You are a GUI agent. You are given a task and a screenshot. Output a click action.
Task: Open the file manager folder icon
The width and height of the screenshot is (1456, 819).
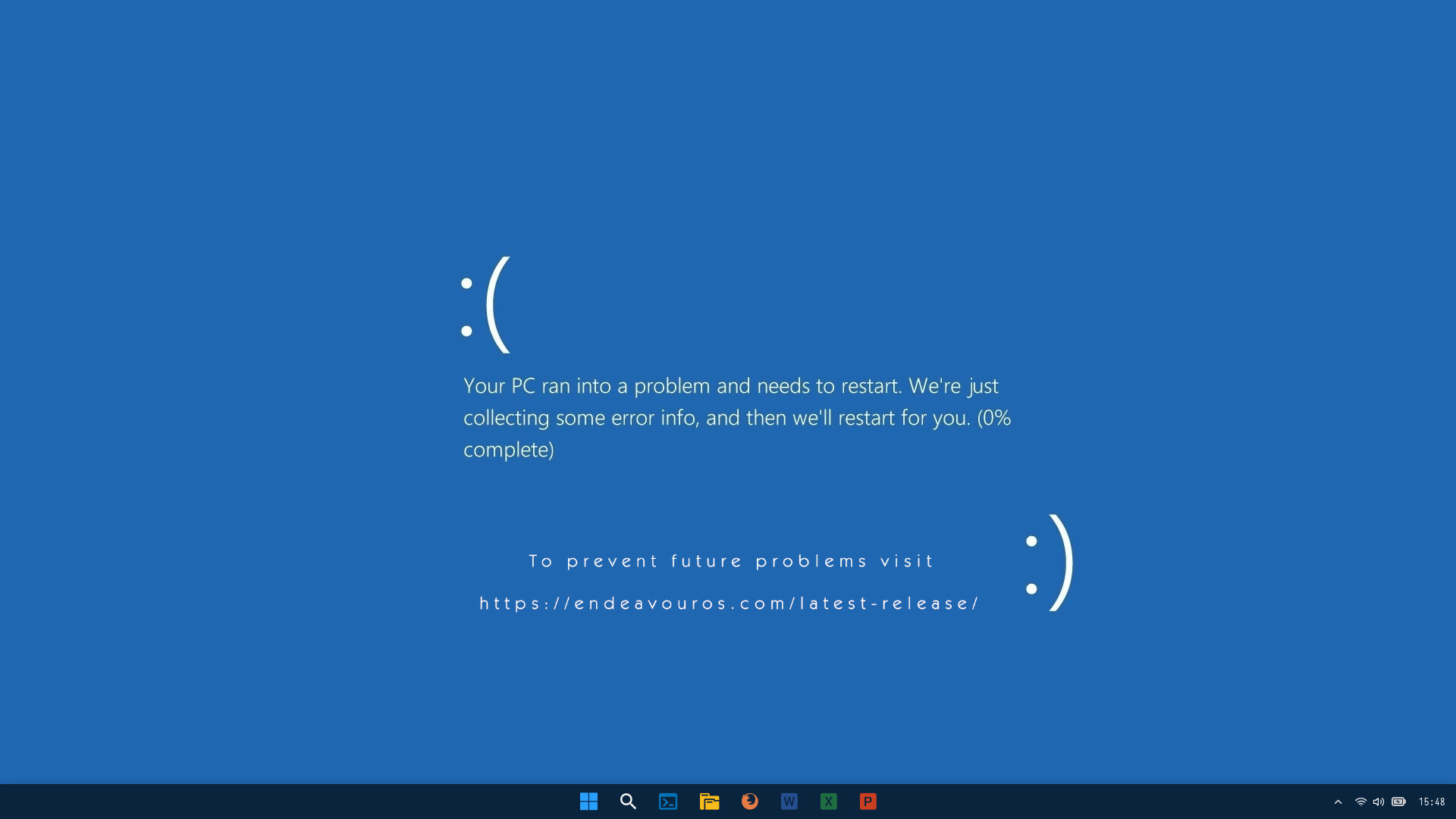(x=709, y=802)
